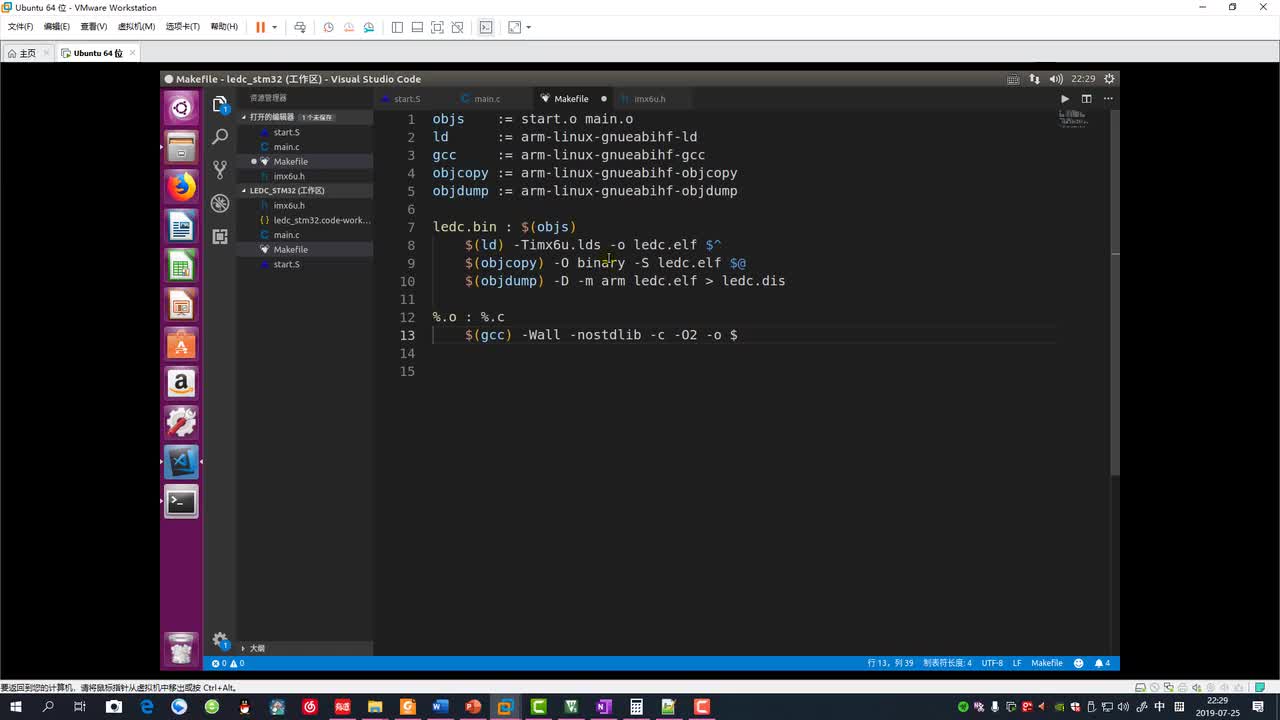1280x720 pixels.
Task: Switch to the start.S editor tab
Action: [x=407, y=99]
